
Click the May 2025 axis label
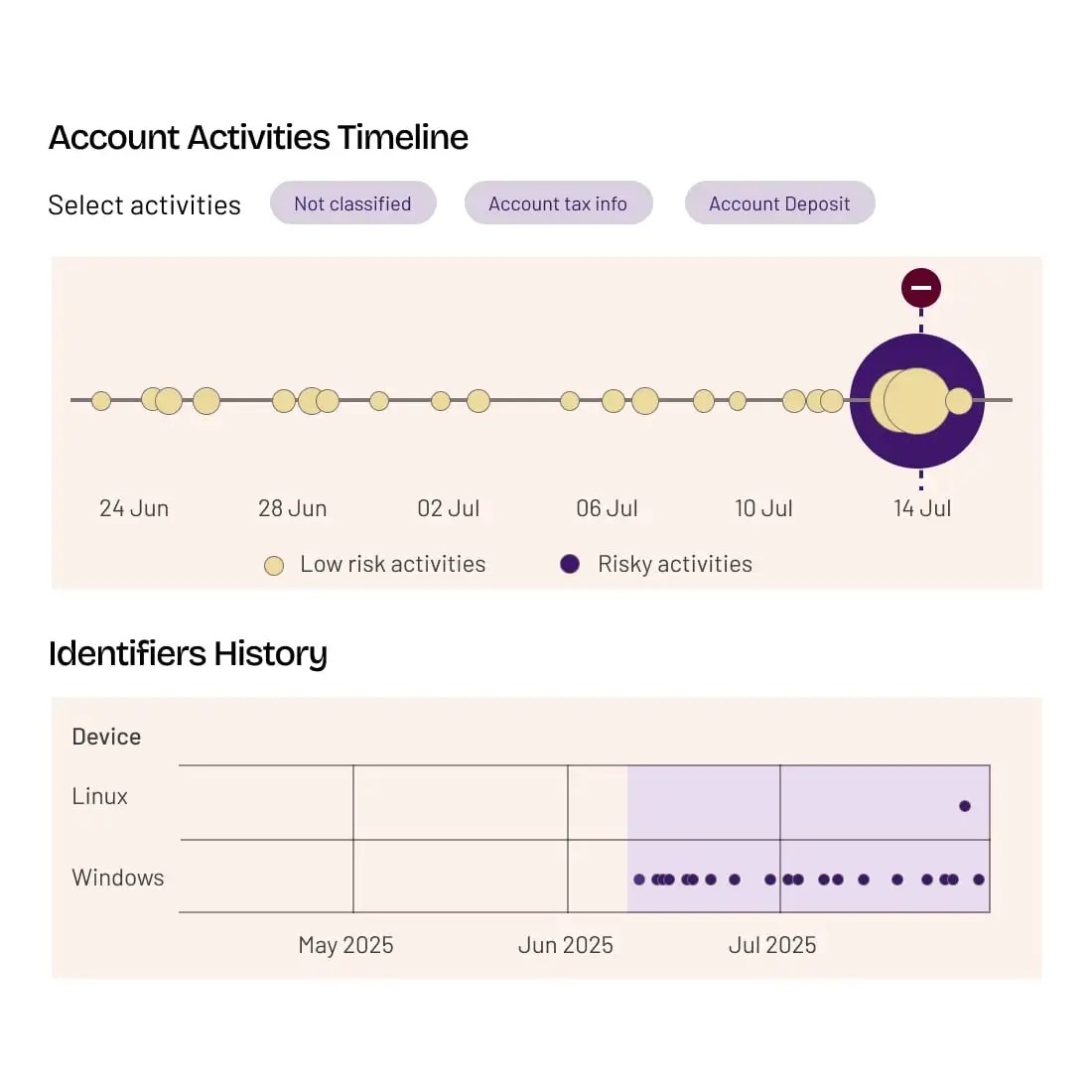click(345, 945)
